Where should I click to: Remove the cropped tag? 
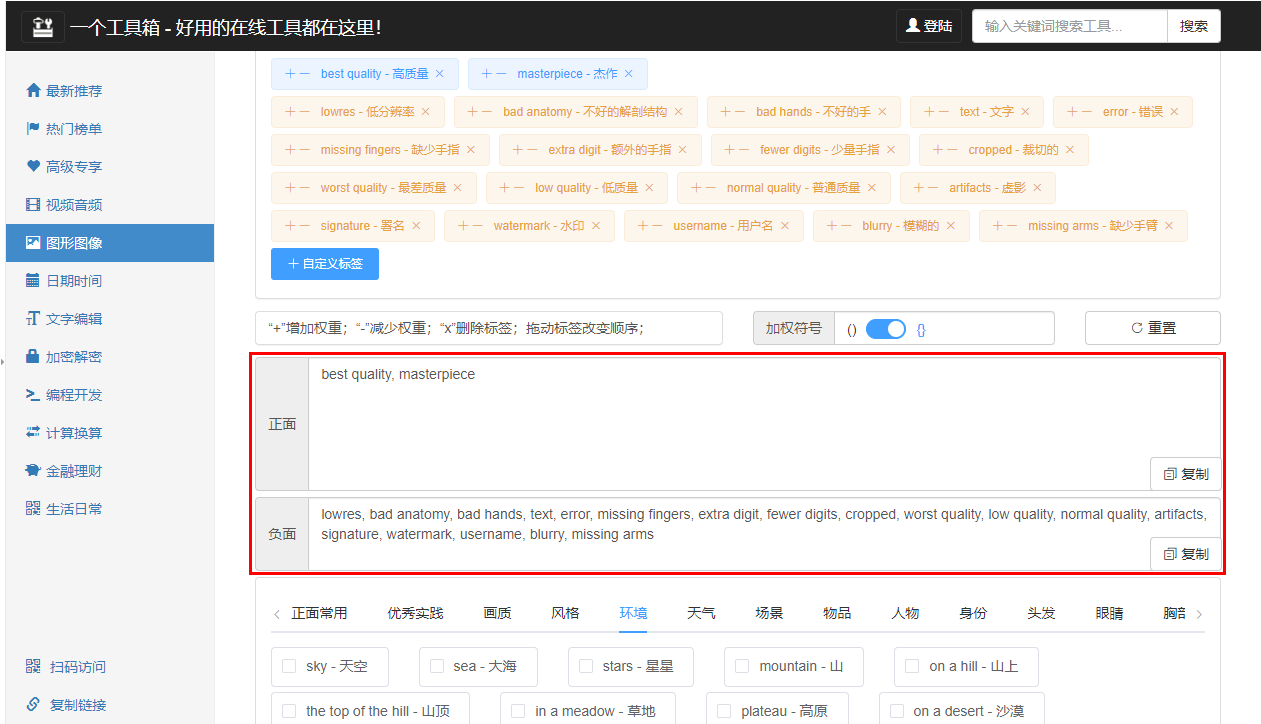point(1069,150)
